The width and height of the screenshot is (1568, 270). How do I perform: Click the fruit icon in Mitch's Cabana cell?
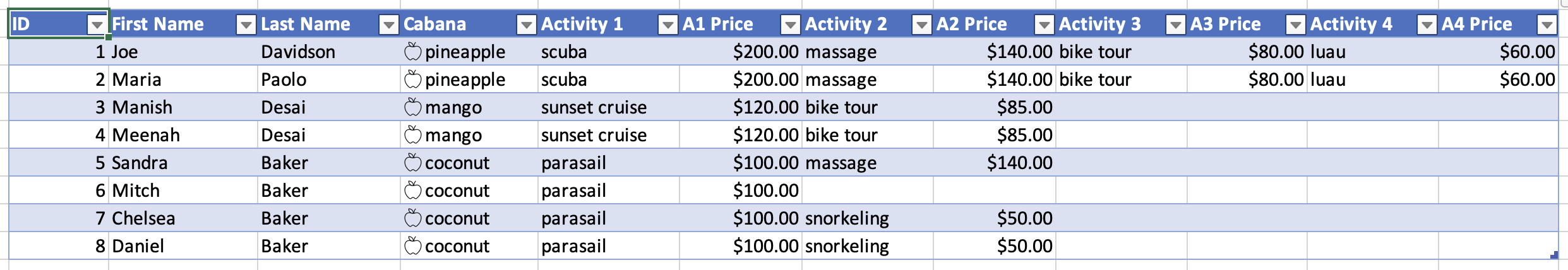412,190
